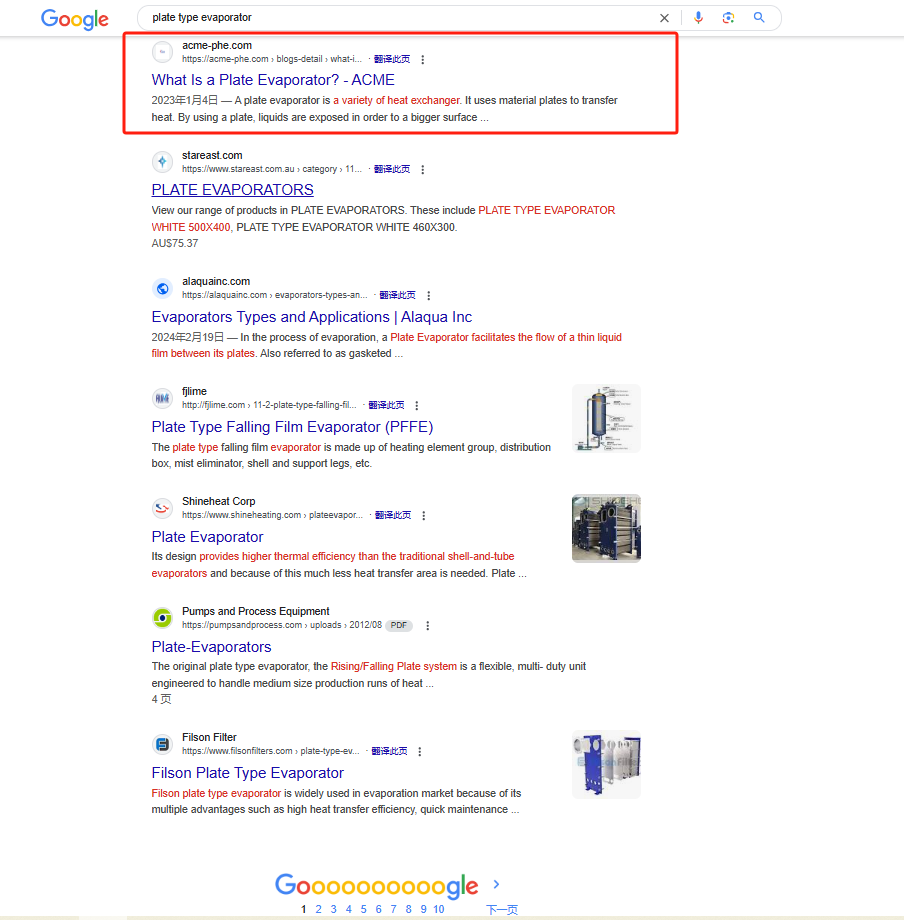Open three-dot menu for acme-phe.com result
This screenshot has width=904, height=920.
coord(423,59)
